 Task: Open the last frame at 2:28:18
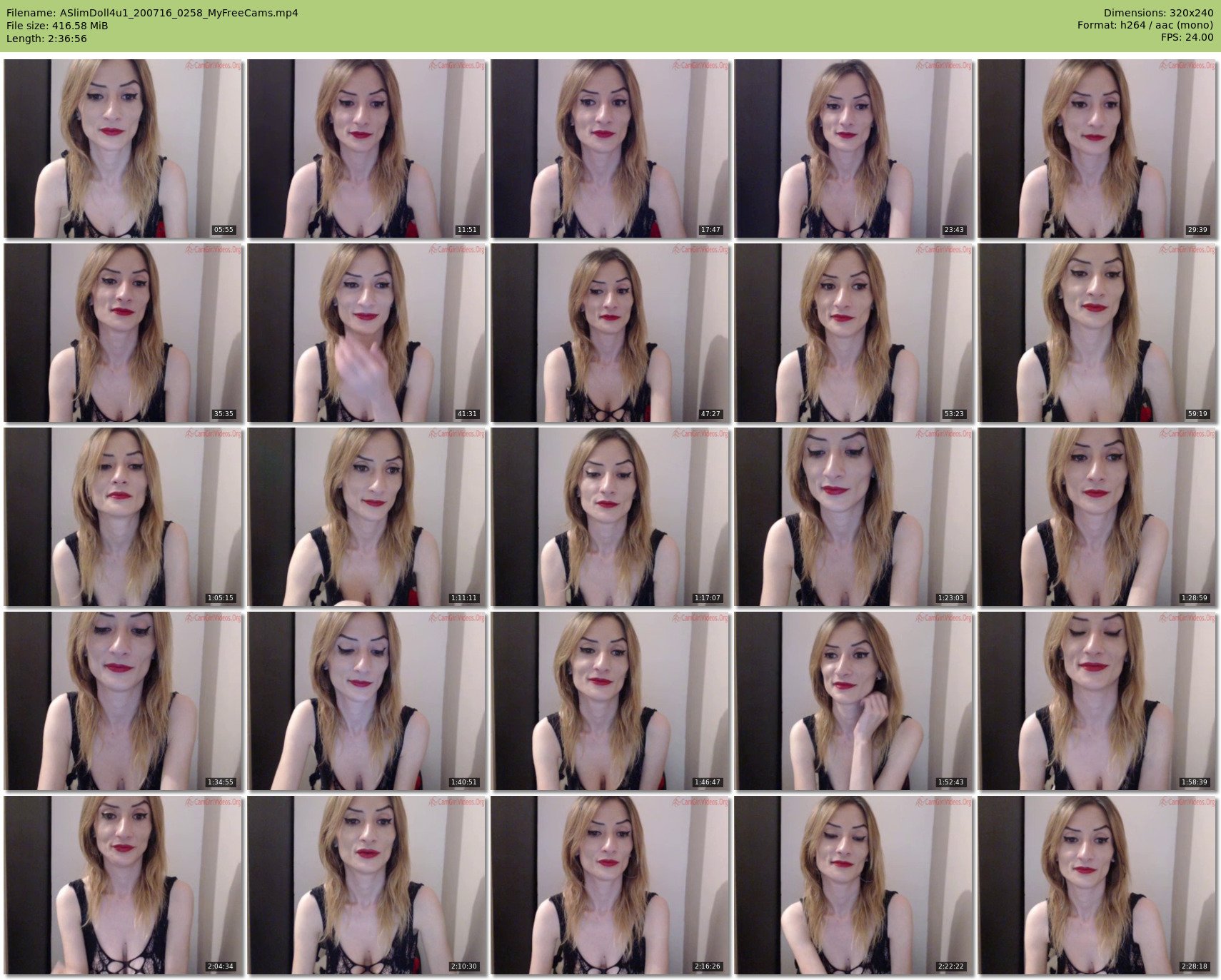click(1097, 885)
